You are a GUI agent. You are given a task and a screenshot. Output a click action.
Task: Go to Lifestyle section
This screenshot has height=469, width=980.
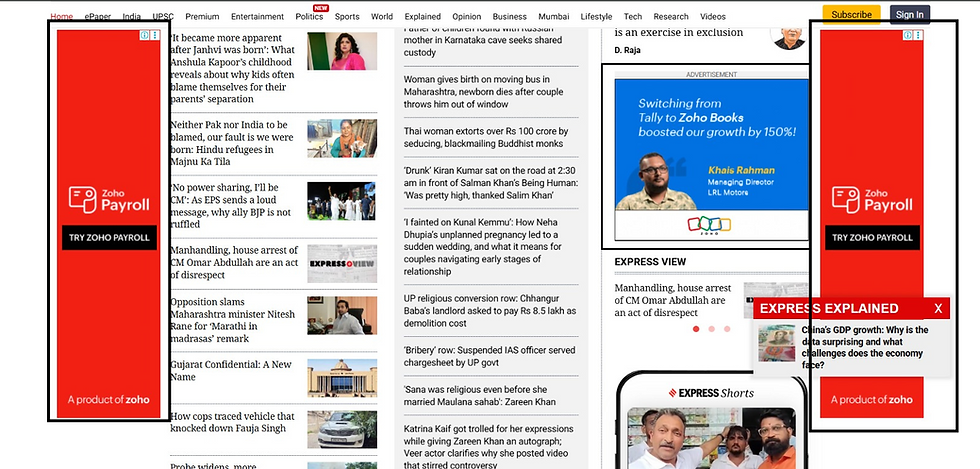[596, 16]
